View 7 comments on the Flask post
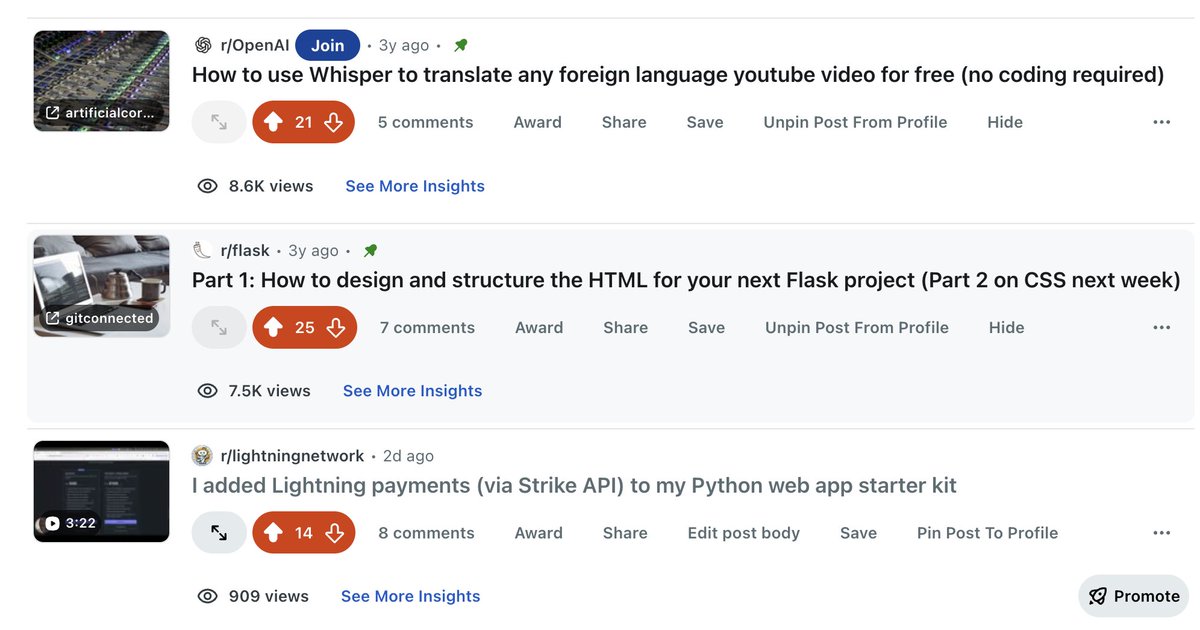 pos(427,327)
